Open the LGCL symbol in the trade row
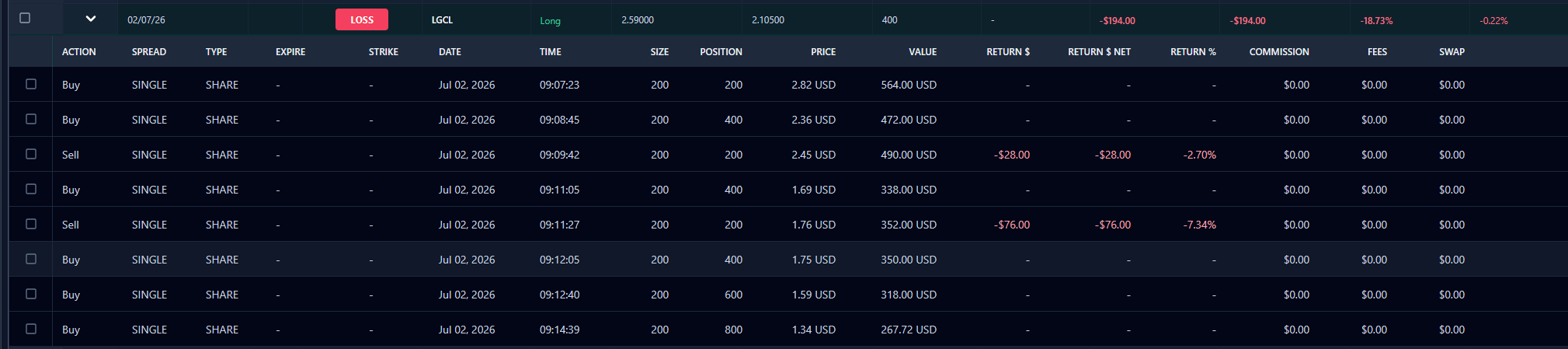1568x349 pixels. pos(442,20)
